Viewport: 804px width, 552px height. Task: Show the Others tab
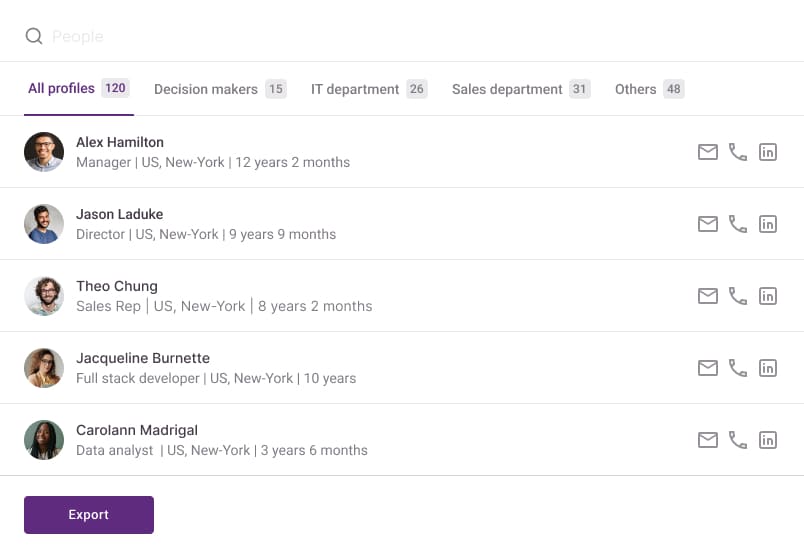coord(649,89)
